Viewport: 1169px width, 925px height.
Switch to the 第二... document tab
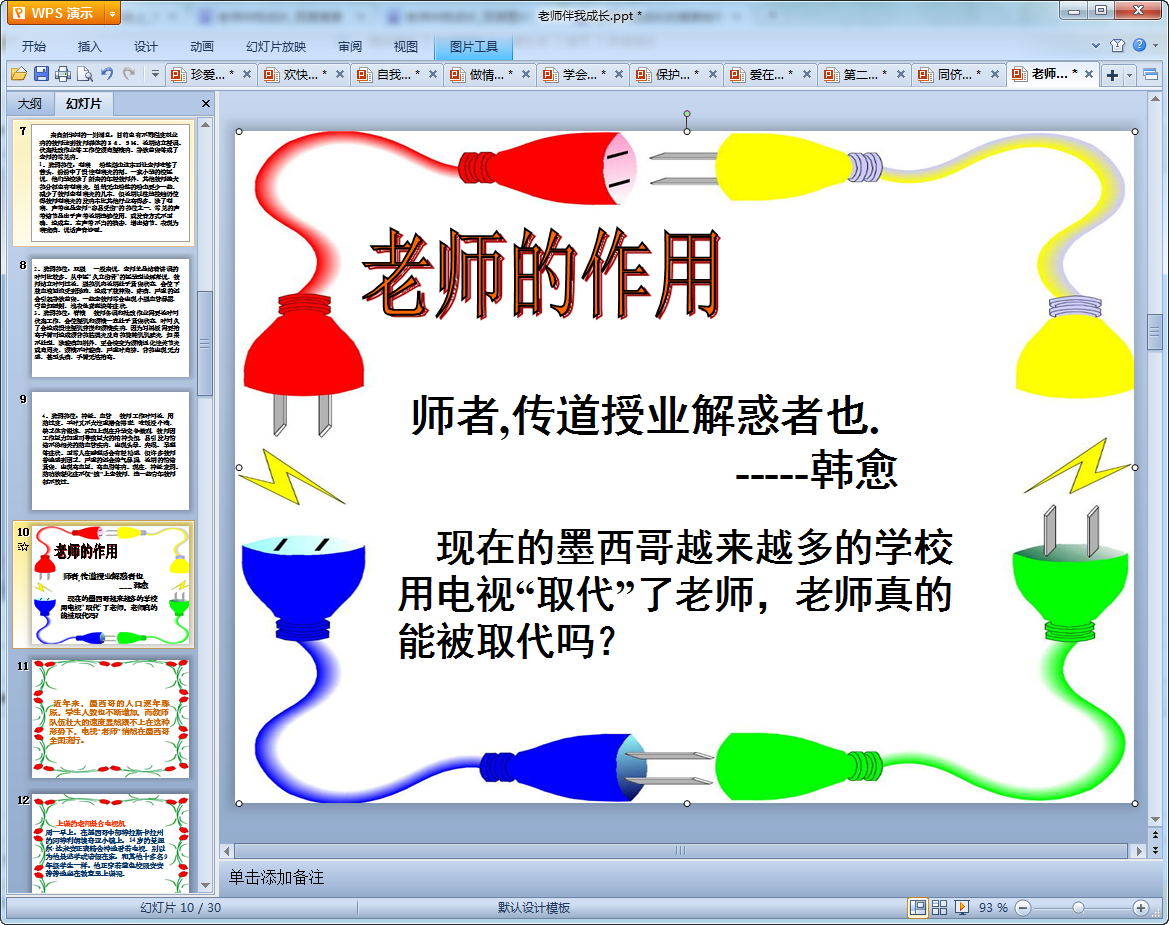coord(864,74)
